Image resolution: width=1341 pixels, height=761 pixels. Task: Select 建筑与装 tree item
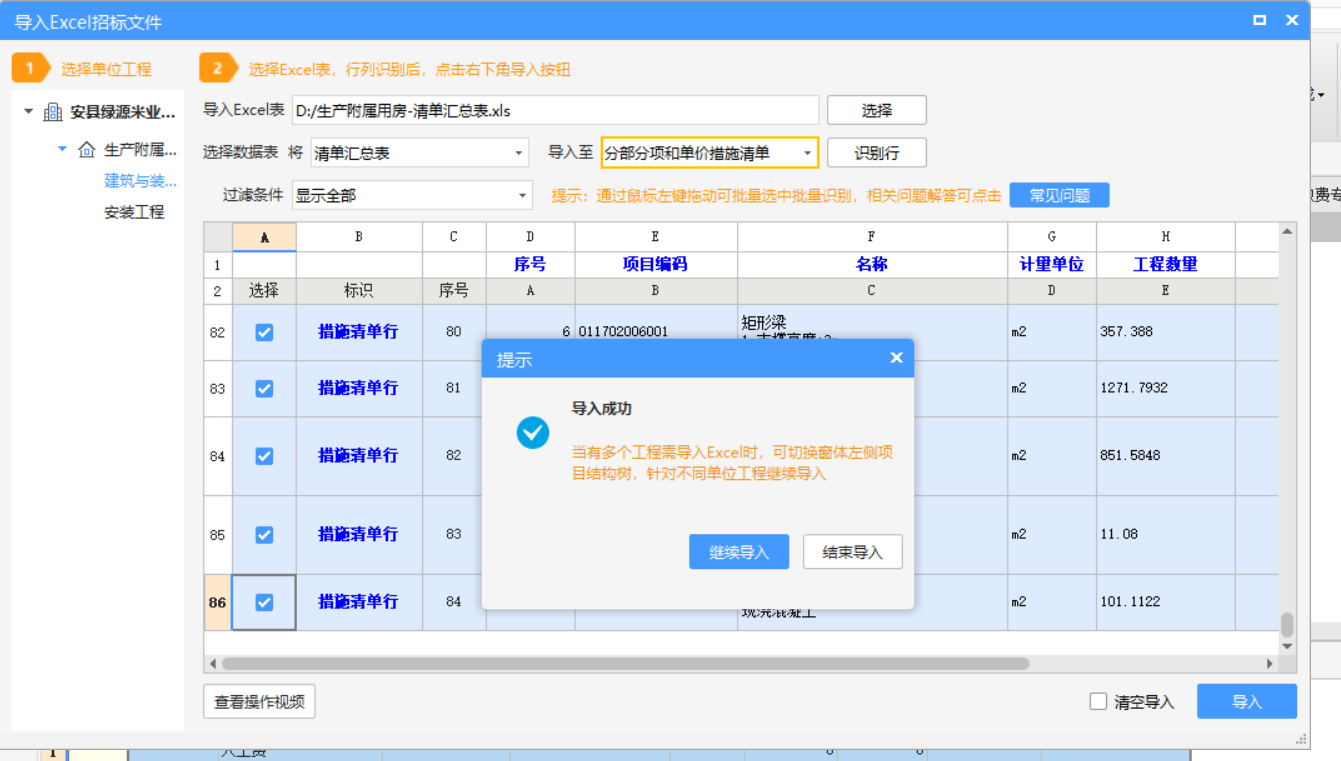click(x=141, y=181)
